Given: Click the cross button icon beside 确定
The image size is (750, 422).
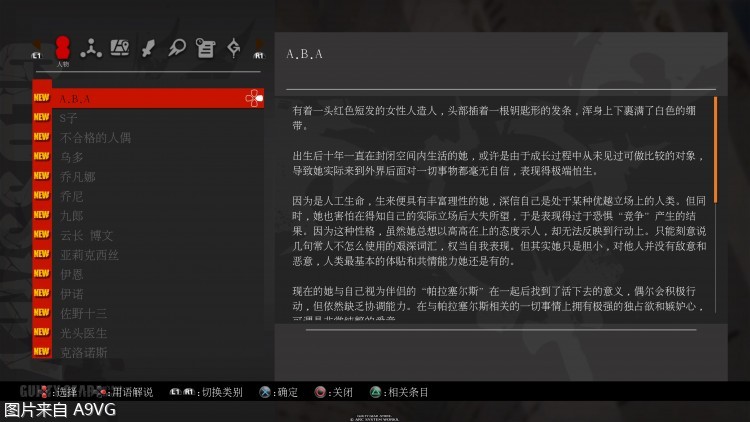Looking at the screenshot, I should (265, 392).
